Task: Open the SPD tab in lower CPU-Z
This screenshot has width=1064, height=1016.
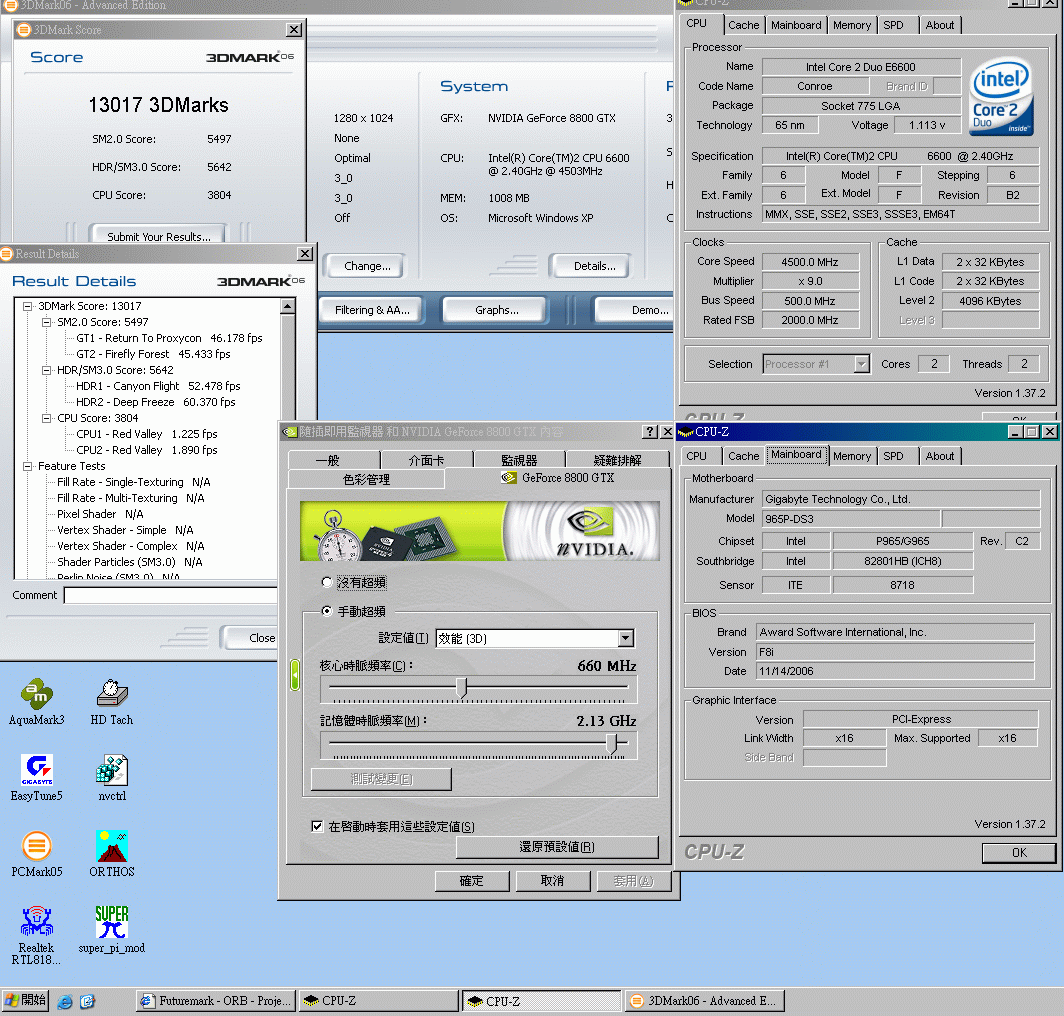Action: [x=893, y=456]
